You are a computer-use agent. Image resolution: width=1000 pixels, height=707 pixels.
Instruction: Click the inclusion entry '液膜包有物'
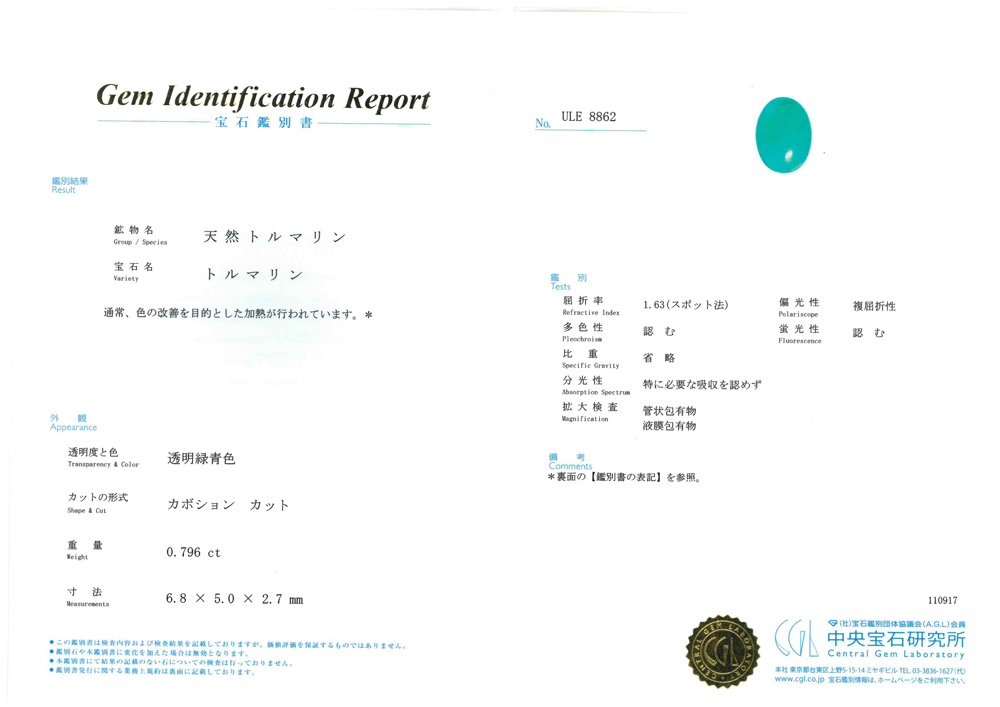click(x=669, y=426)
